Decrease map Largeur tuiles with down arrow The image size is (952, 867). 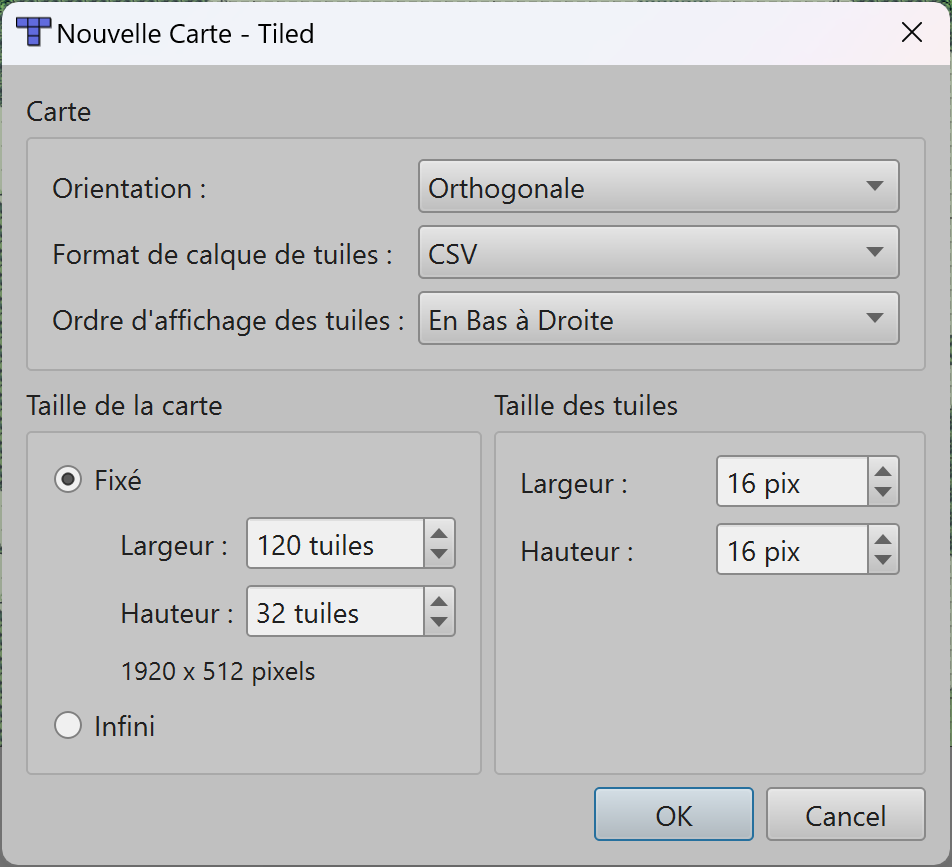click(x=438, y=555)
